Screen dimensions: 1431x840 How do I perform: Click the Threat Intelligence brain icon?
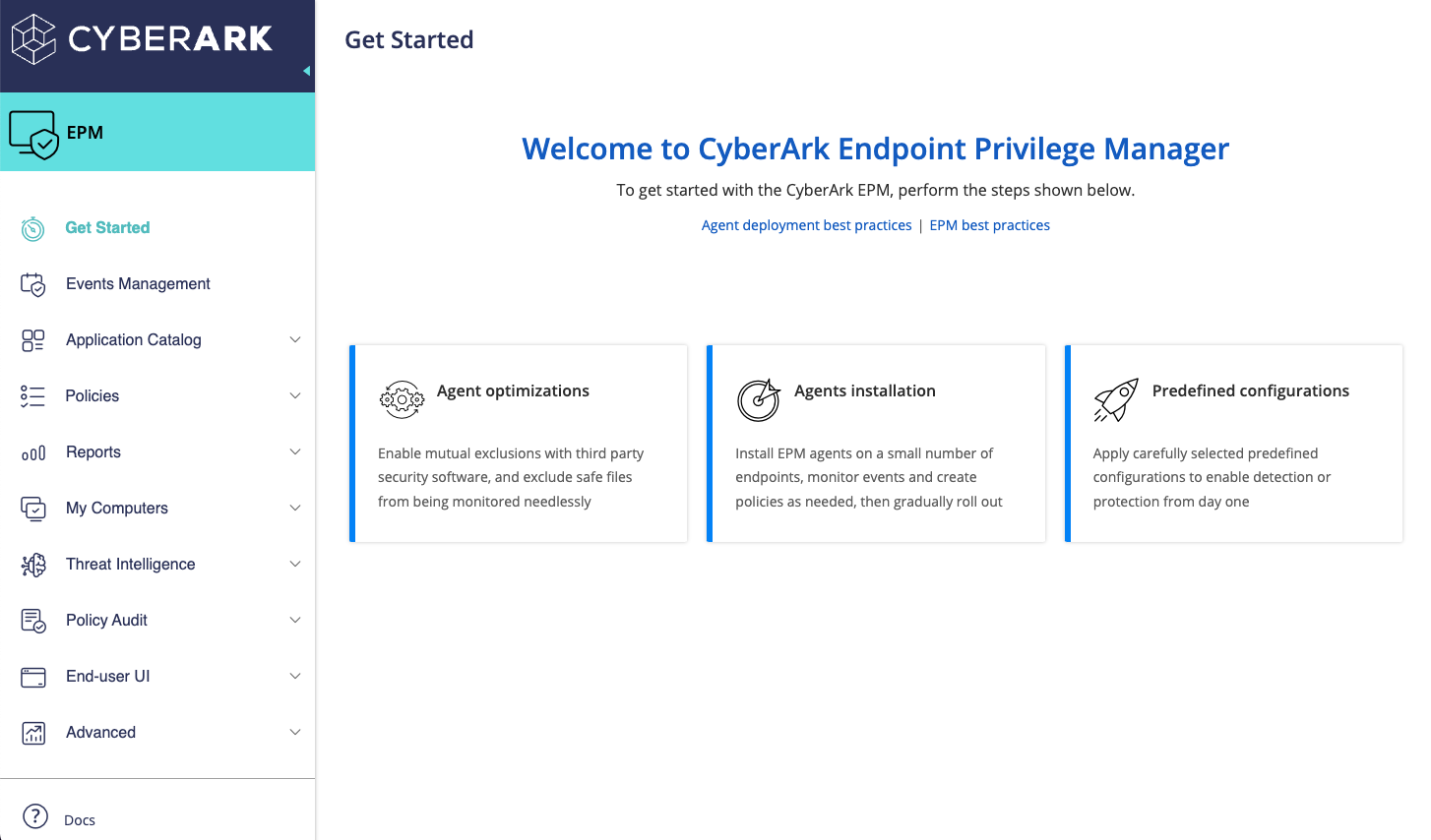pyautogui.click(x=32, y=565)
